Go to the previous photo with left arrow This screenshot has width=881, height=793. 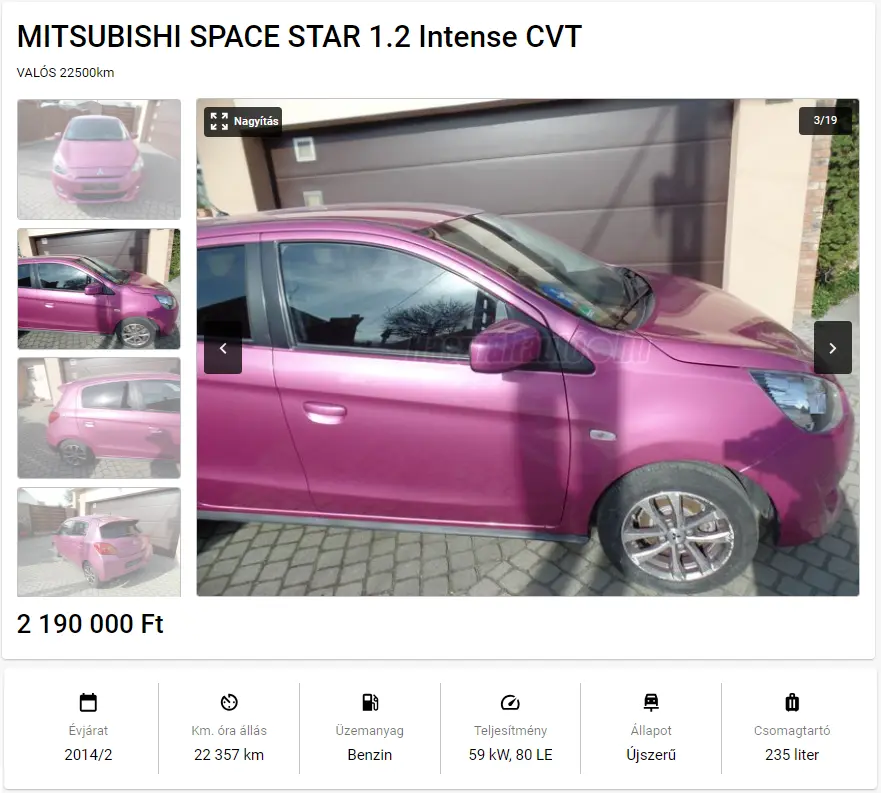click(x=223, y=348)
